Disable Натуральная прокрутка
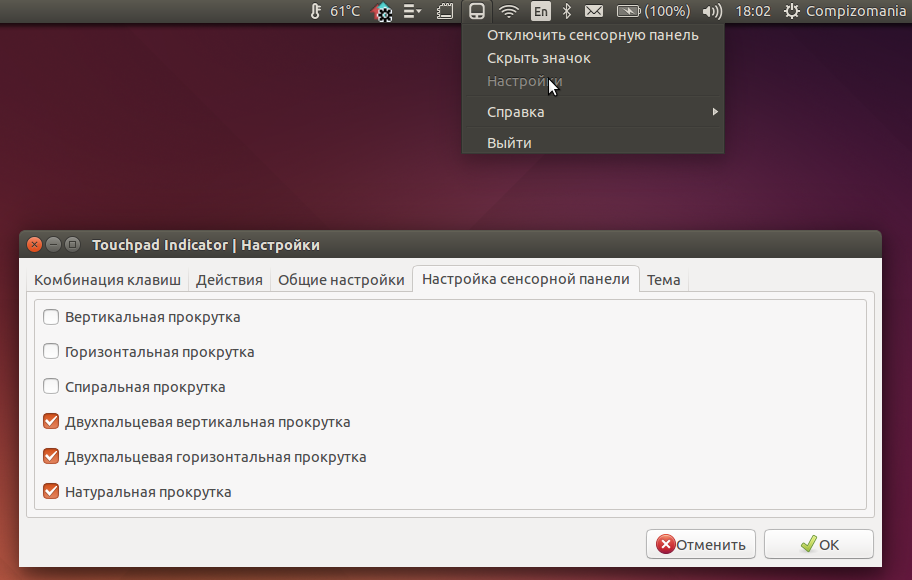Screen dimensions: 912x580 50,491
